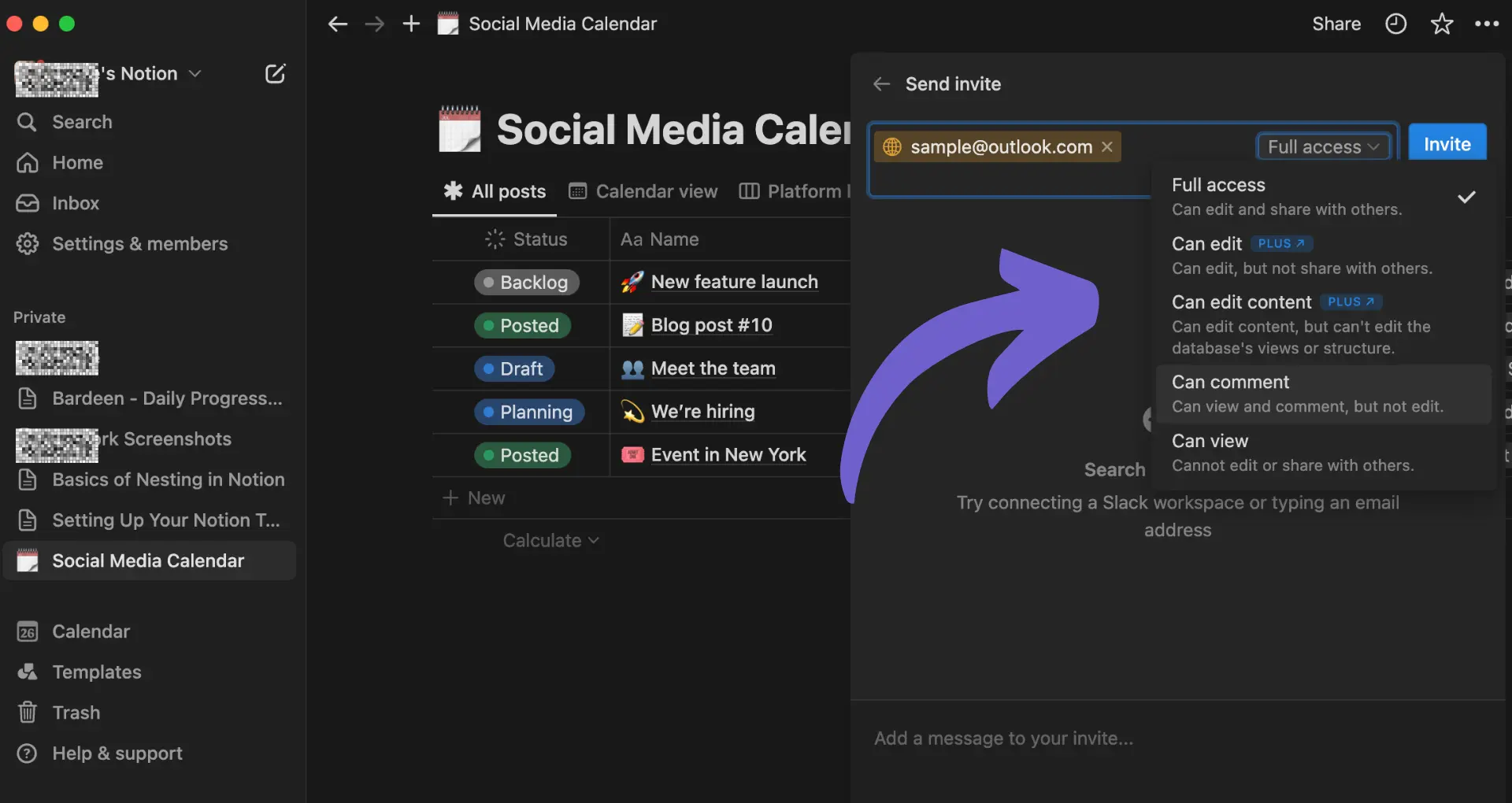Go forward with the right arrow in top bar
Image resolution: width=1512 pixels, height=803 pixels.
coord(375,24)
